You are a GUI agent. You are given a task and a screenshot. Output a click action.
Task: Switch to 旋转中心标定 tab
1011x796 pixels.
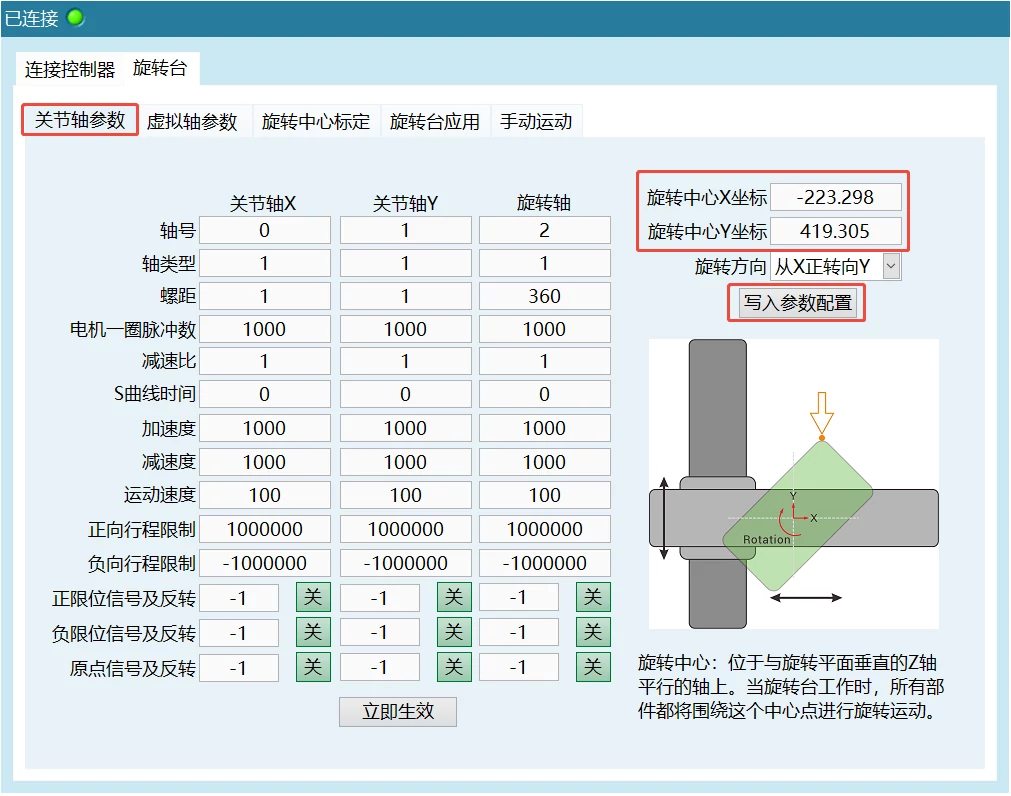pos(316,121)
